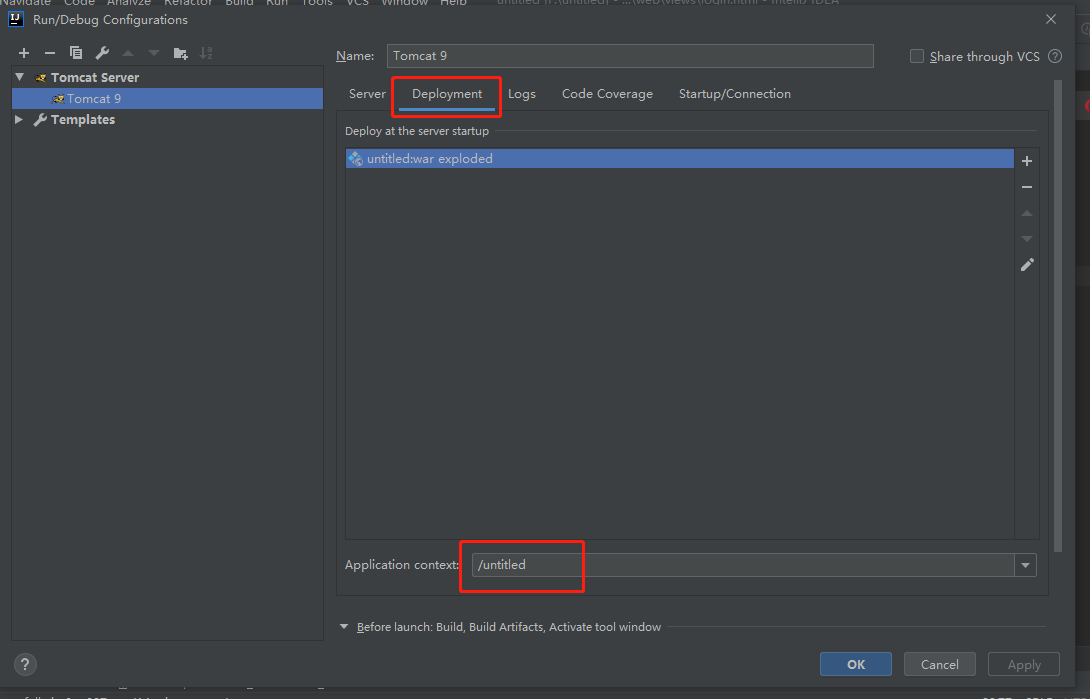Add a deployment artifact with plus icon
1090x699 pixels.
[x=1027, y=161]
